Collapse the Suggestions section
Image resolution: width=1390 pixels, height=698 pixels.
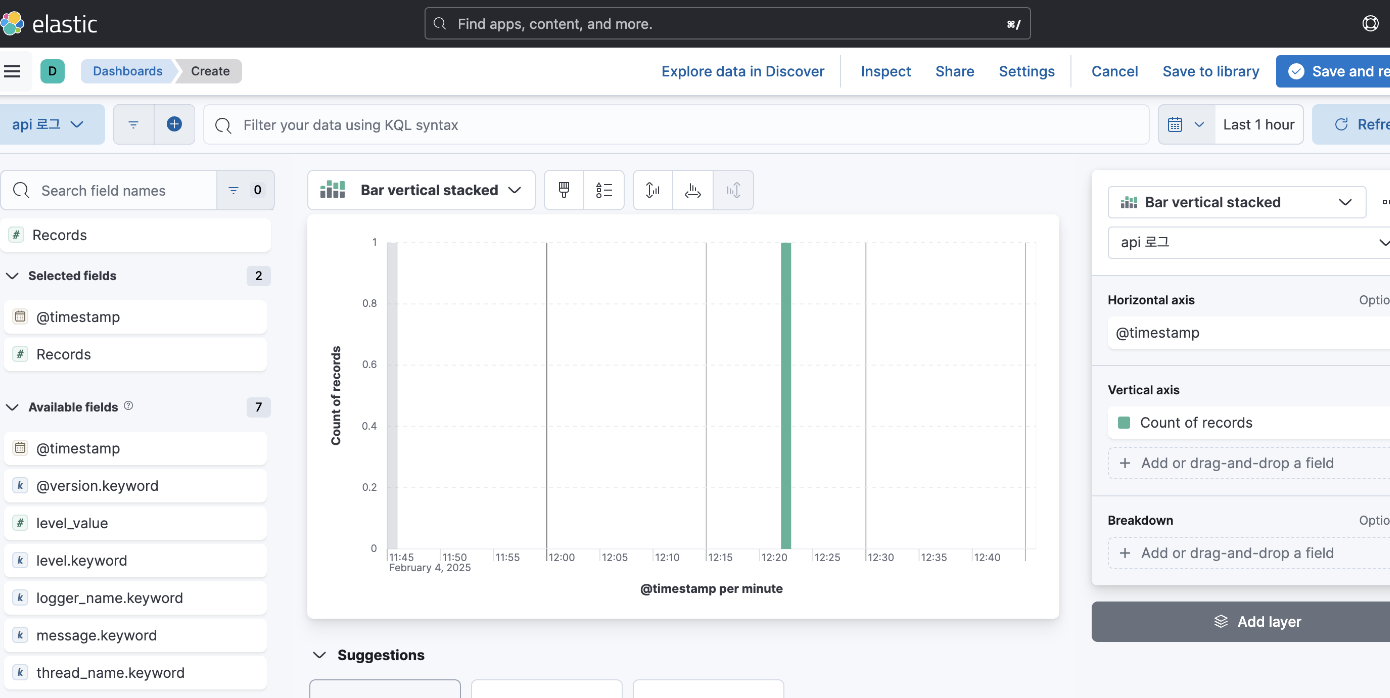[320, 655]
